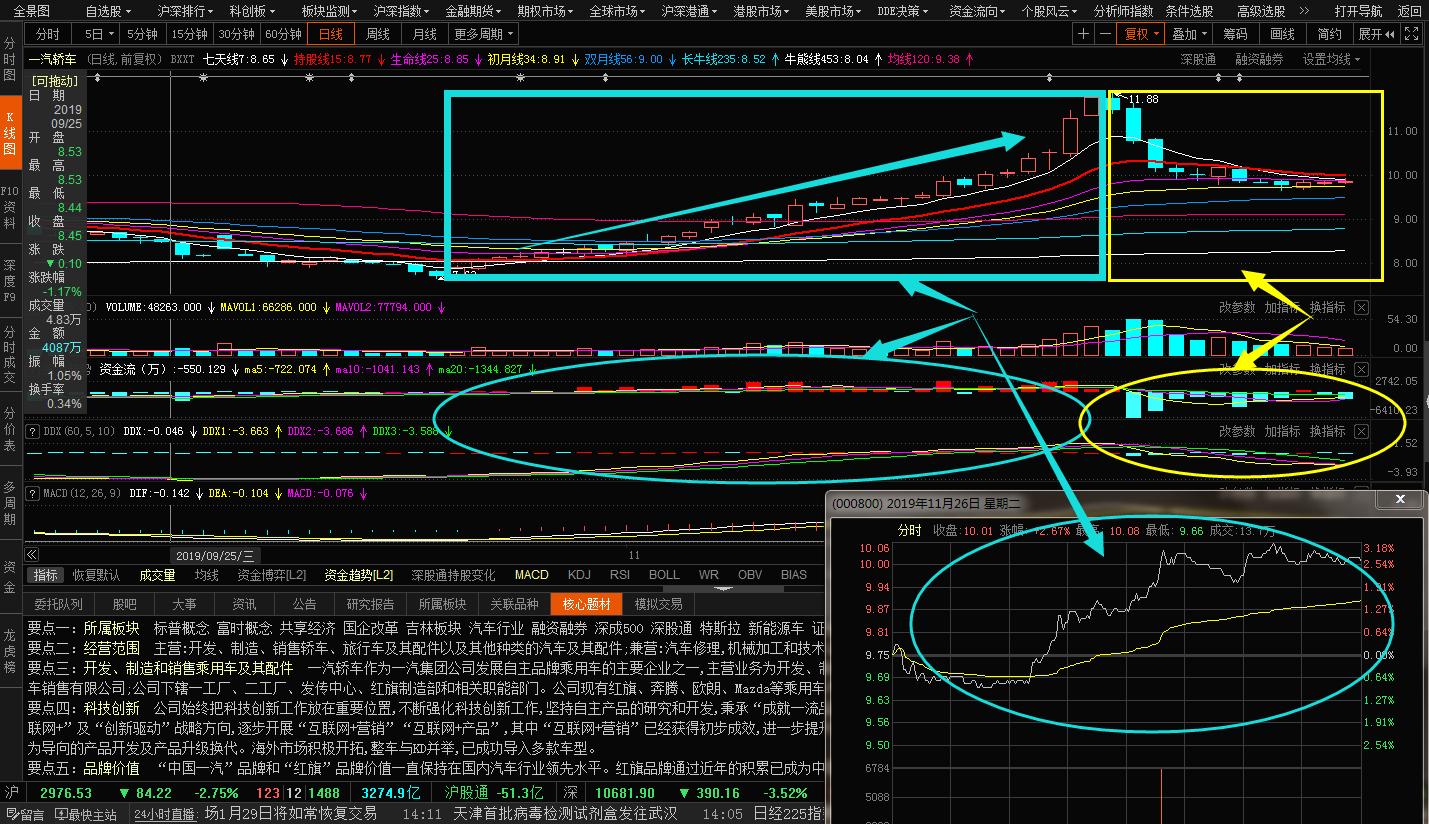1429x824 pixels.
Task: Click 恢复默认 in the indicator bar
Action: pos(97,575)
